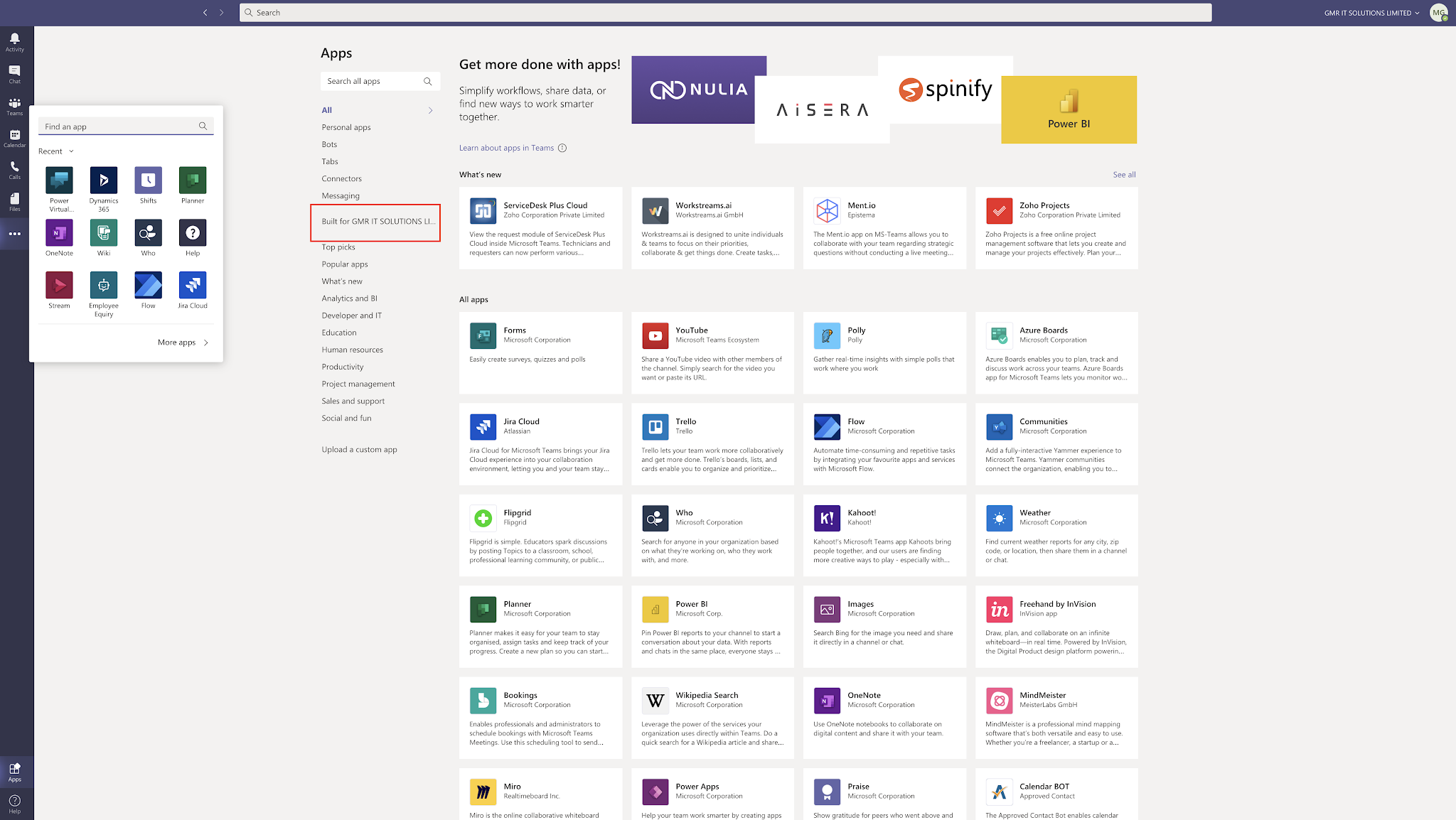
Task: Select Built for GMR IT SOLUTIONS category
Action: click(x=378, y=222)
